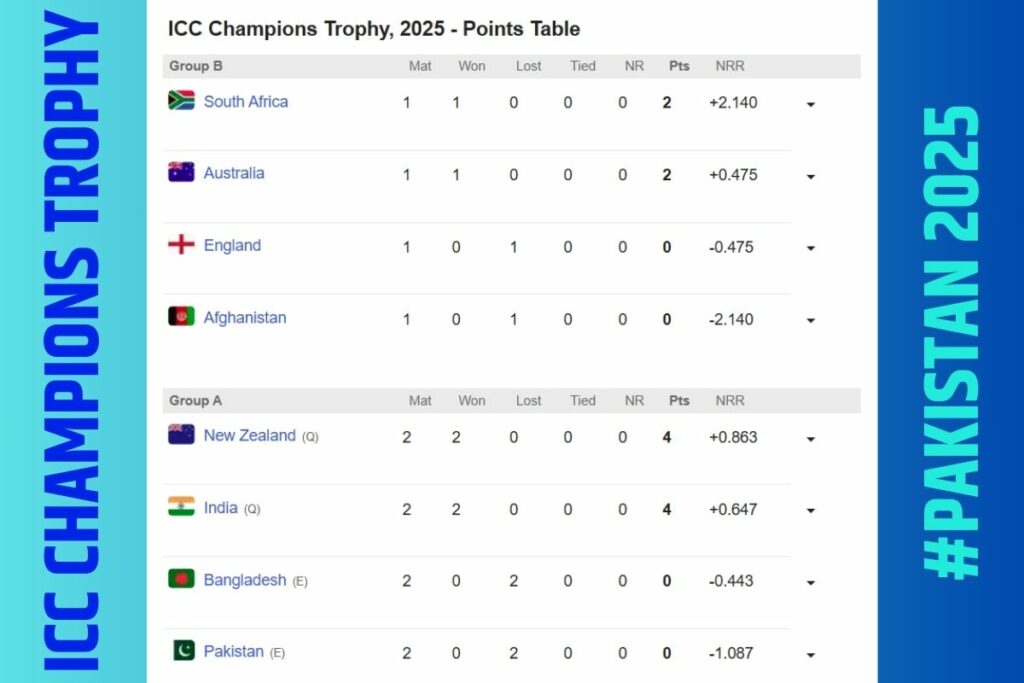Click the Afghanistan flag icon
The image size is (1024, 683).
[x=181, y=317]
